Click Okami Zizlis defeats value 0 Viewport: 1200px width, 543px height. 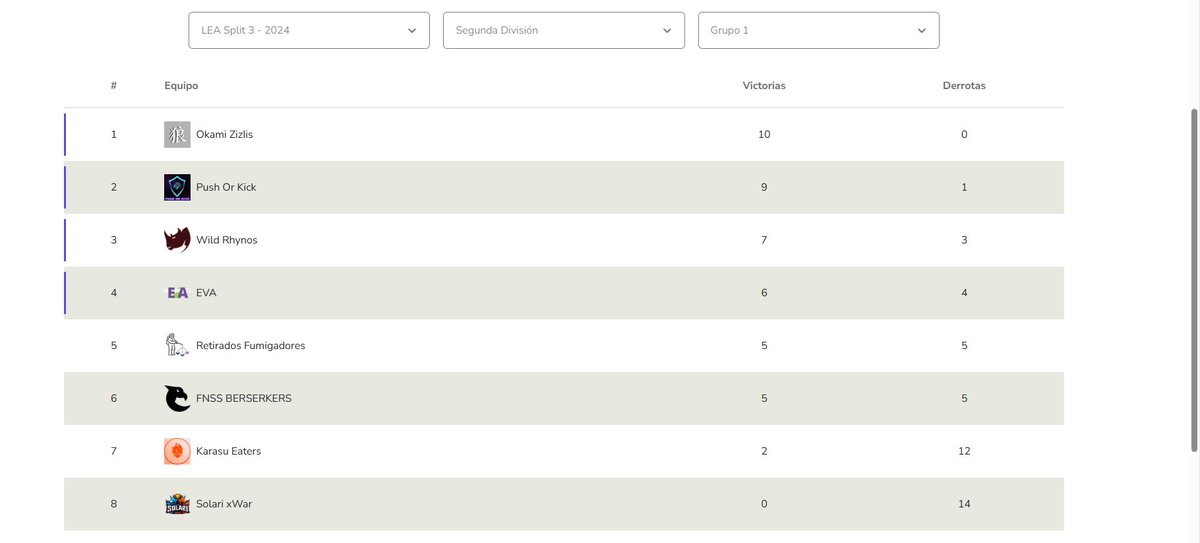pyautogui.click(x=964, y=135)
